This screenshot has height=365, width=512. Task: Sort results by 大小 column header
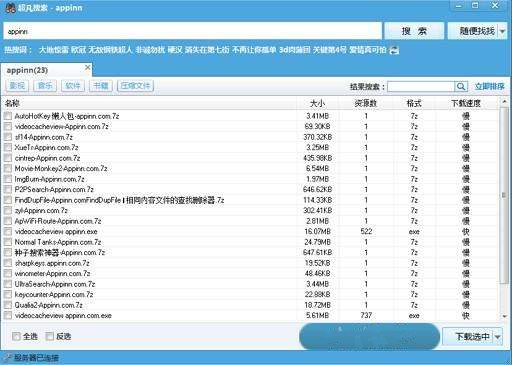tap(317, 103)
